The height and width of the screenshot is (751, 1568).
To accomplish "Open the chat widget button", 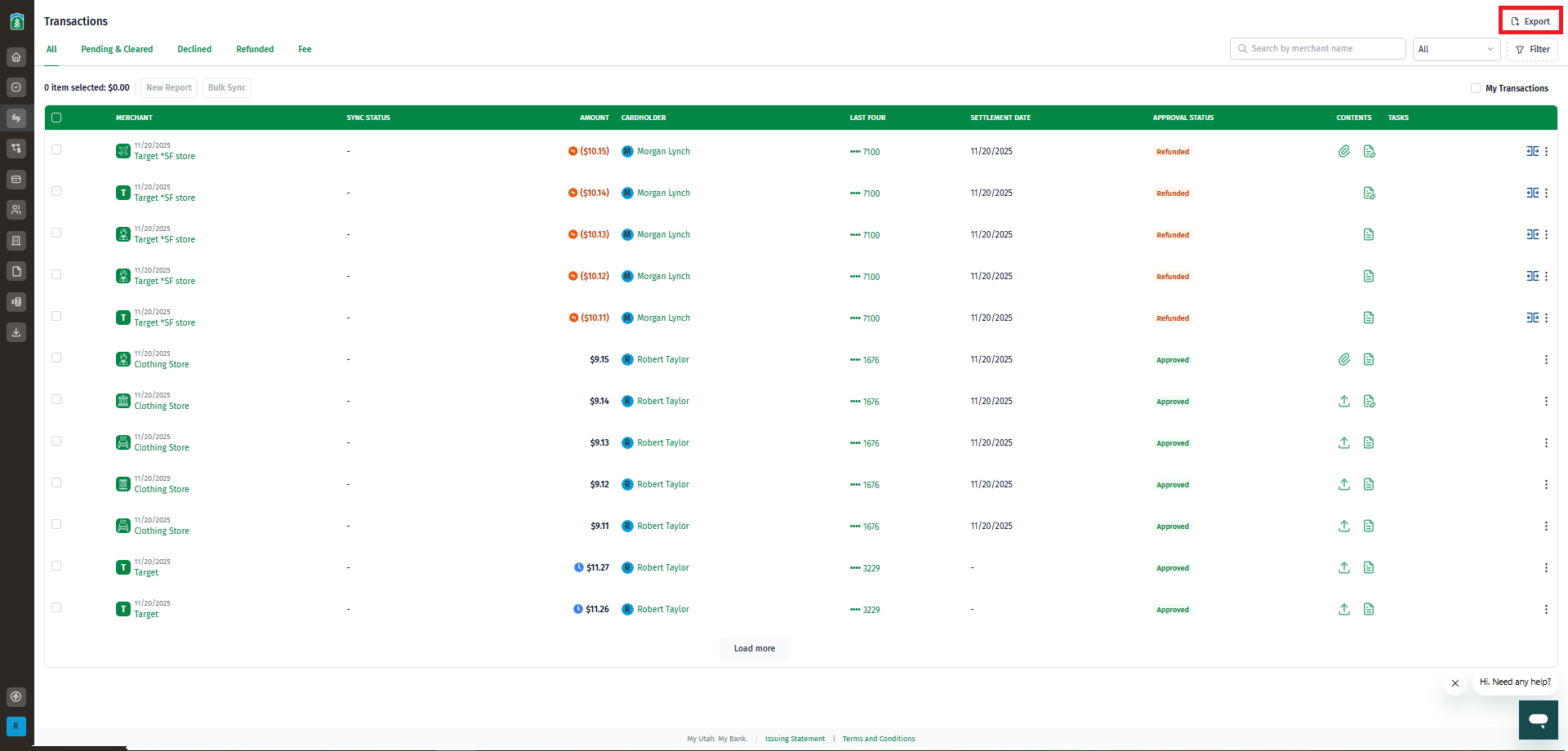I will tap(1539, 719).
